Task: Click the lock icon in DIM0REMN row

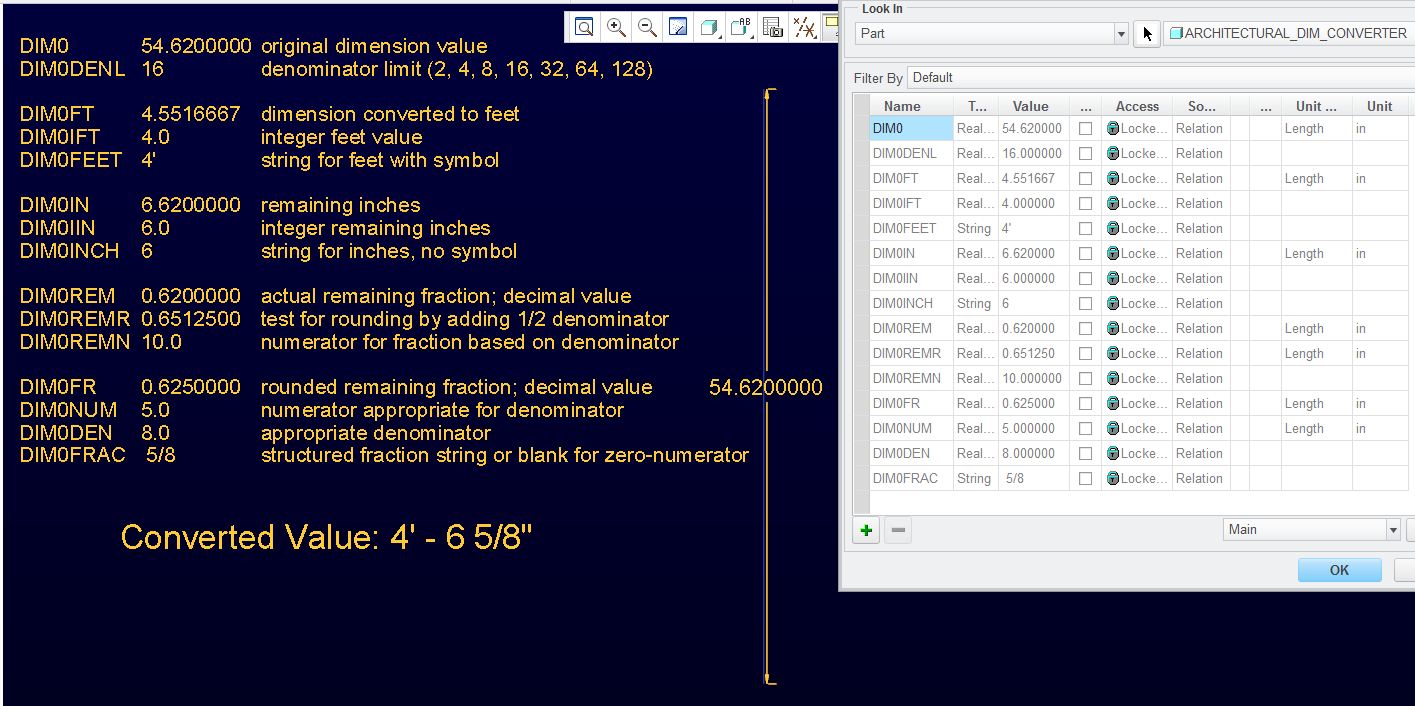Action: (1112, 378)
